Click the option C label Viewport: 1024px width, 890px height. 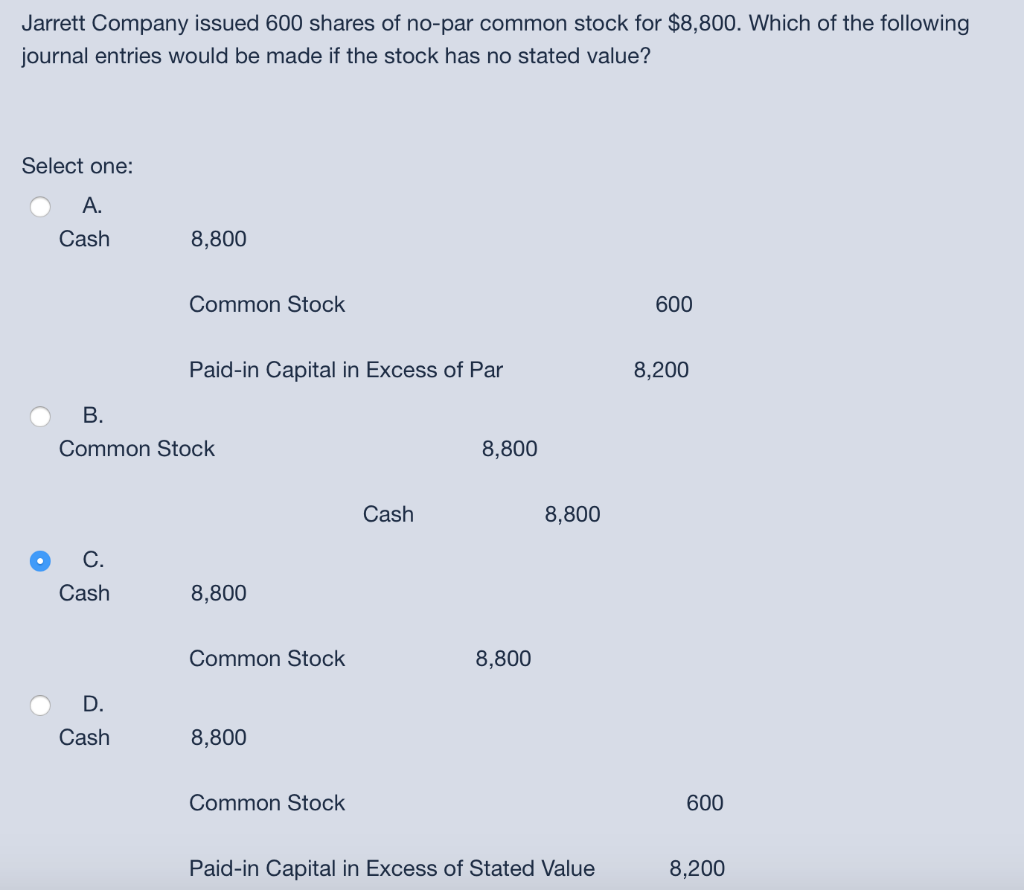(x=91, y=560)
